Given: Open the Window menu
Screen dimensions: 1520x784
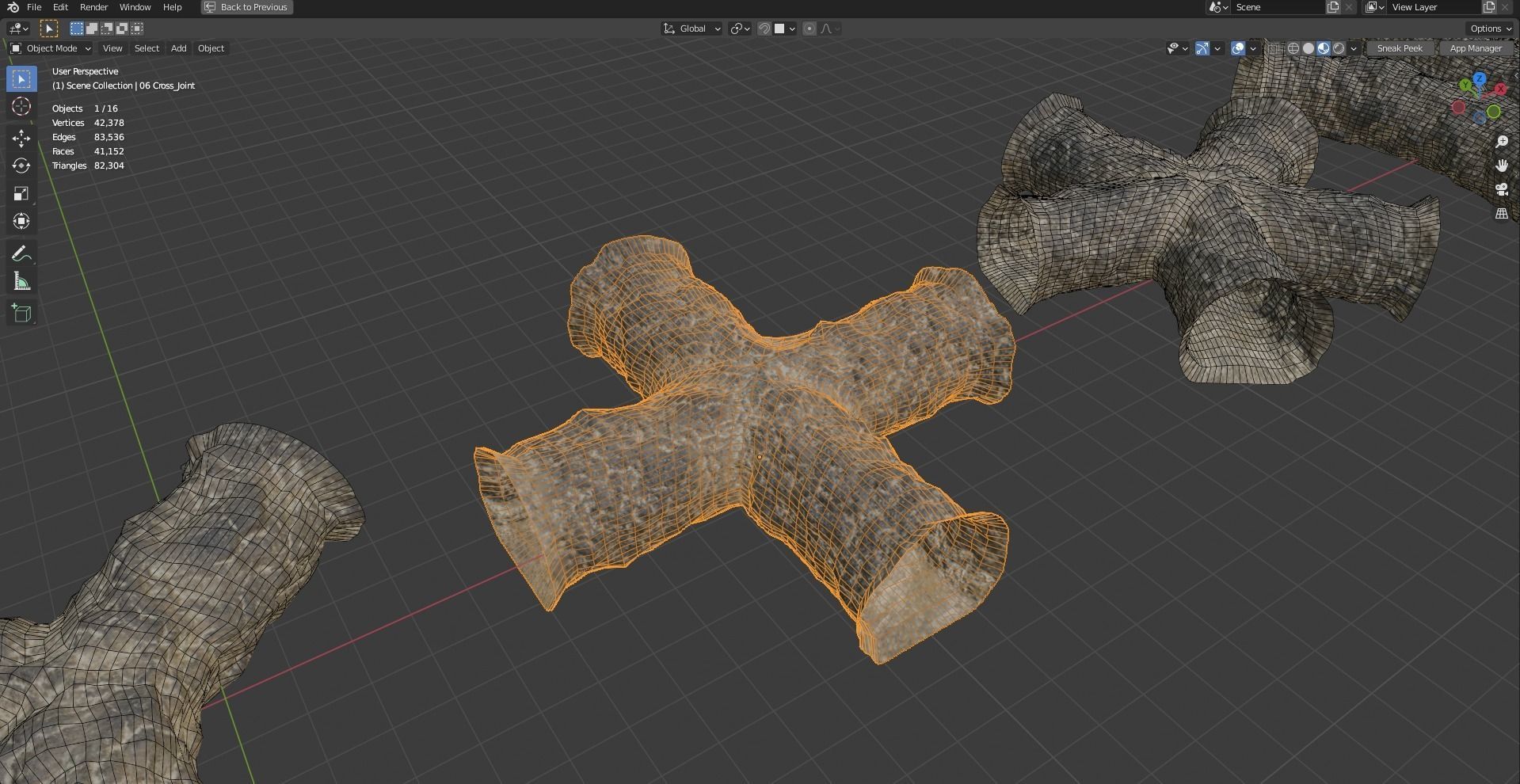Looking at the screenshot, I should click(135, 7).
